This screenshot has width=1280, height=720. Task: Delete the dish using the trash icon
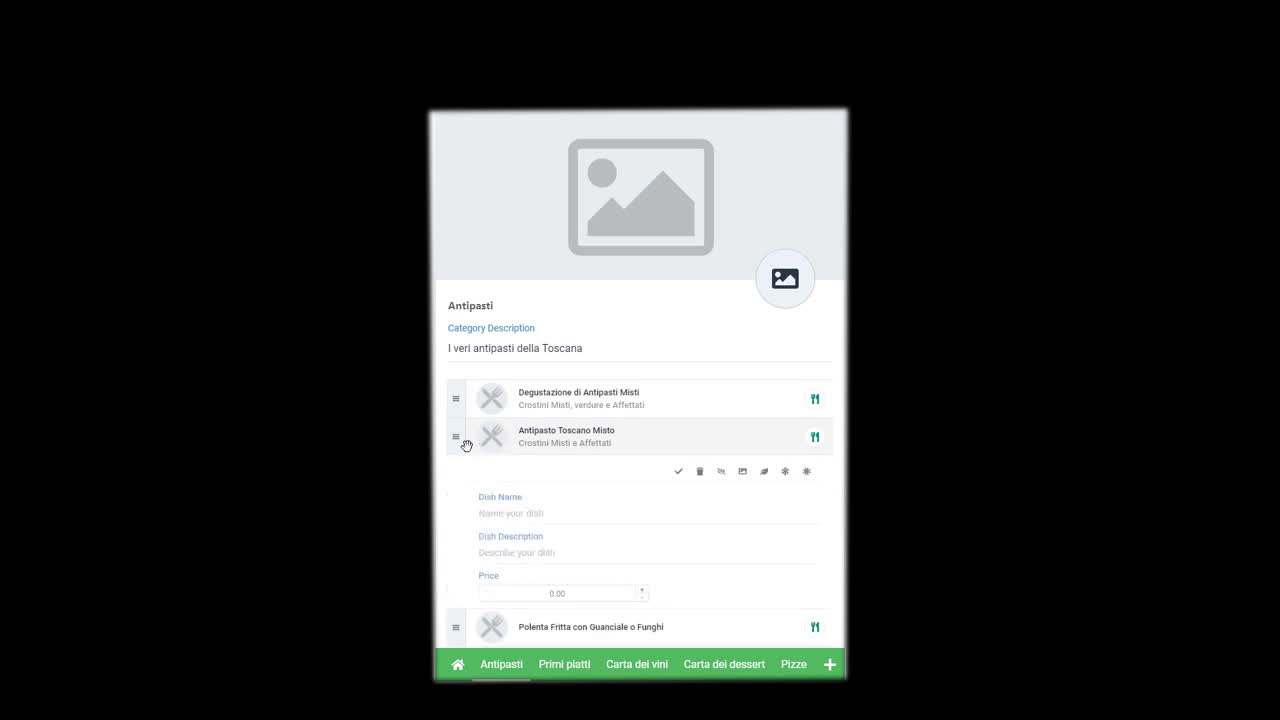pyautogui.click(x=700, y=471)
